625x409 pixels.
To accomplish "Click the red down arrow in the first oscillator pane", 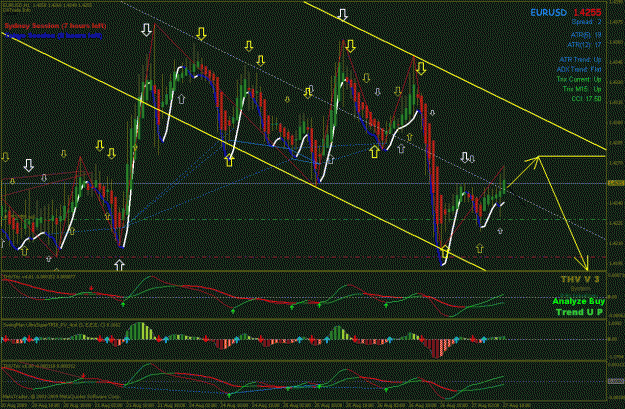I will 91,288.
